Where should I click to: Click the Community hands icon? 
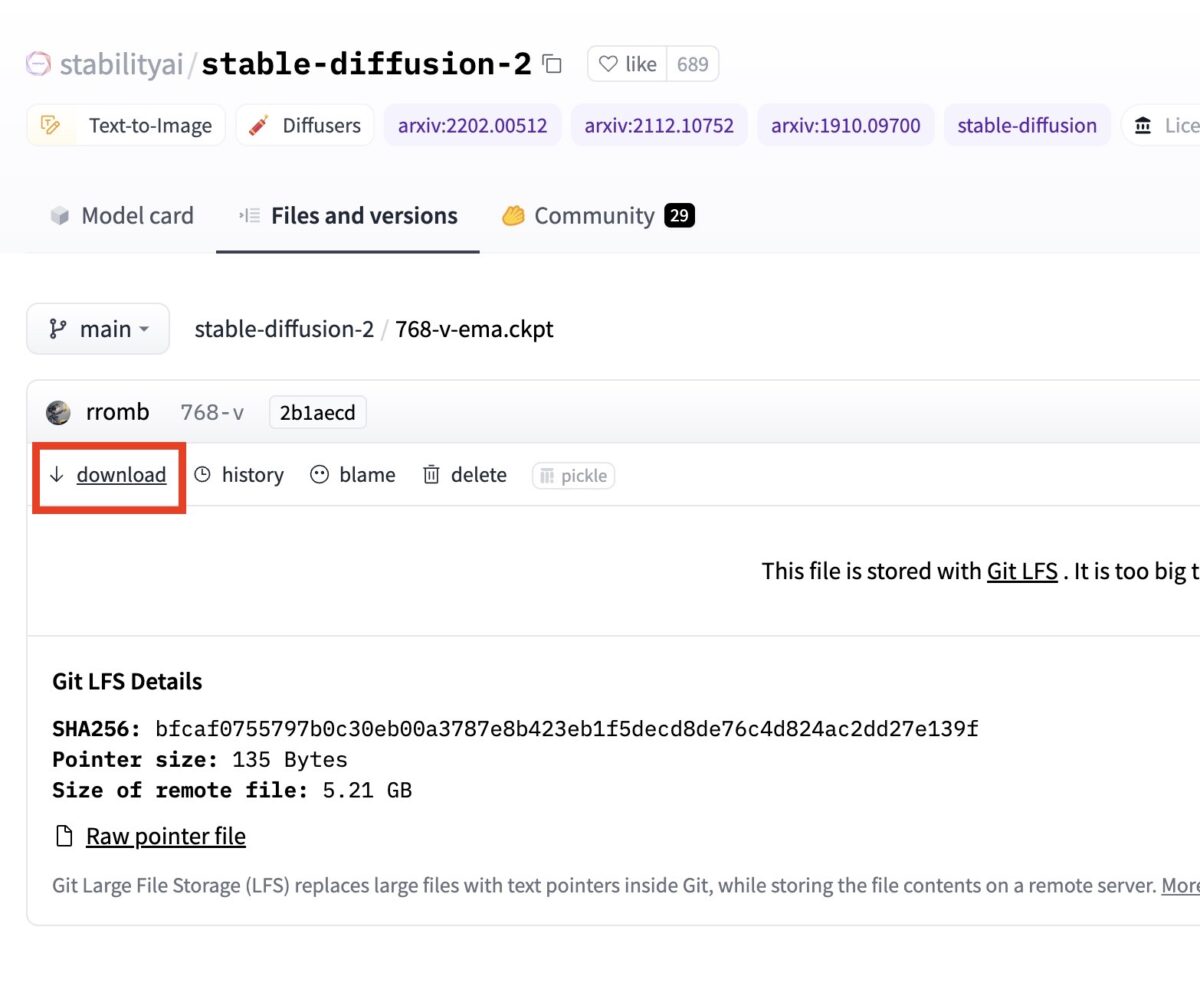tap(514, 216)
